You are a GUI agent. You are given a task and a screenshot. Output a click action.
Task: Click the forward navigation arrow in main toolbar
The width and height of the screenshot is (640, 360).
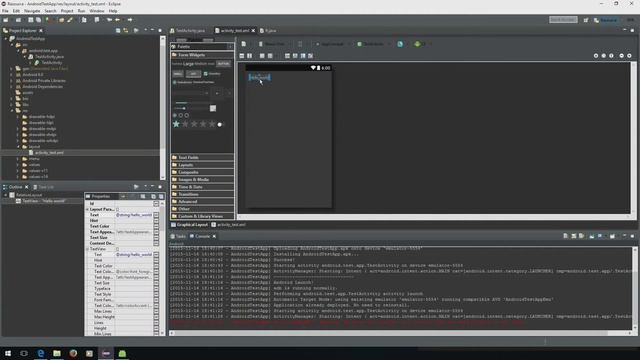pos(130,20)
